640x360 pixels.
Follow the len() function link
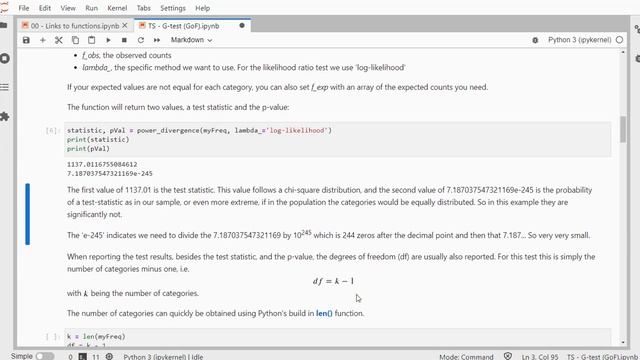click(x=324, y=313)
